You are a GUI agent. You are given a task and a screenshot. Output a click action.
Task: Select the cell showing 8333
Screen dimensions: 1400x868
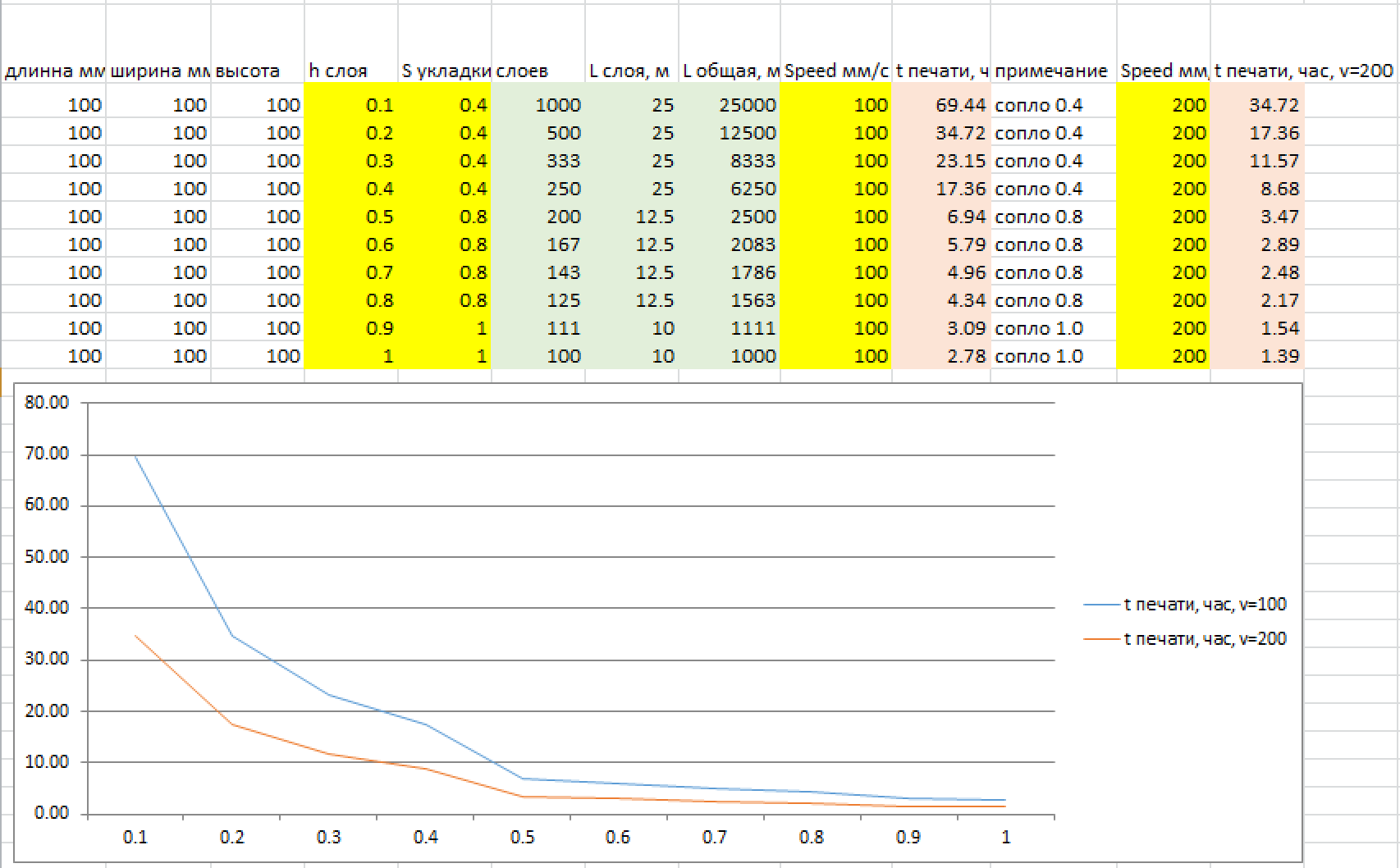tap(730, 161)
